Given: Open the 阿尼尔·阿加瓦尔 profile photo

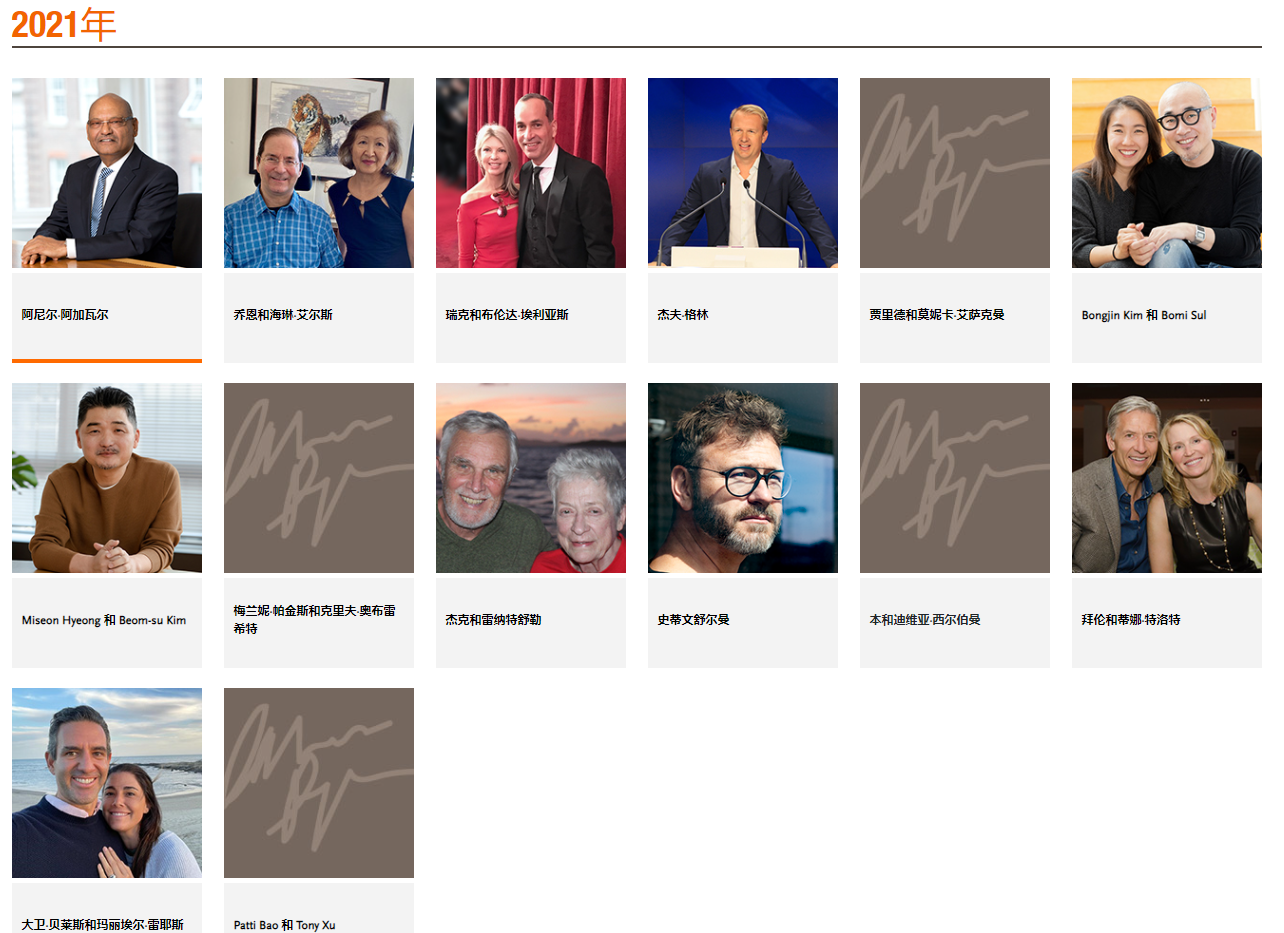Looking at the screenshot, I should tap(107, 173).
